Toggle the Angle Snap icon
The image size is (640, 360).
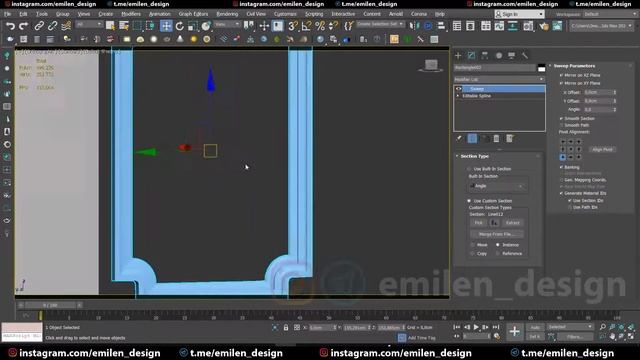point(306,26)
